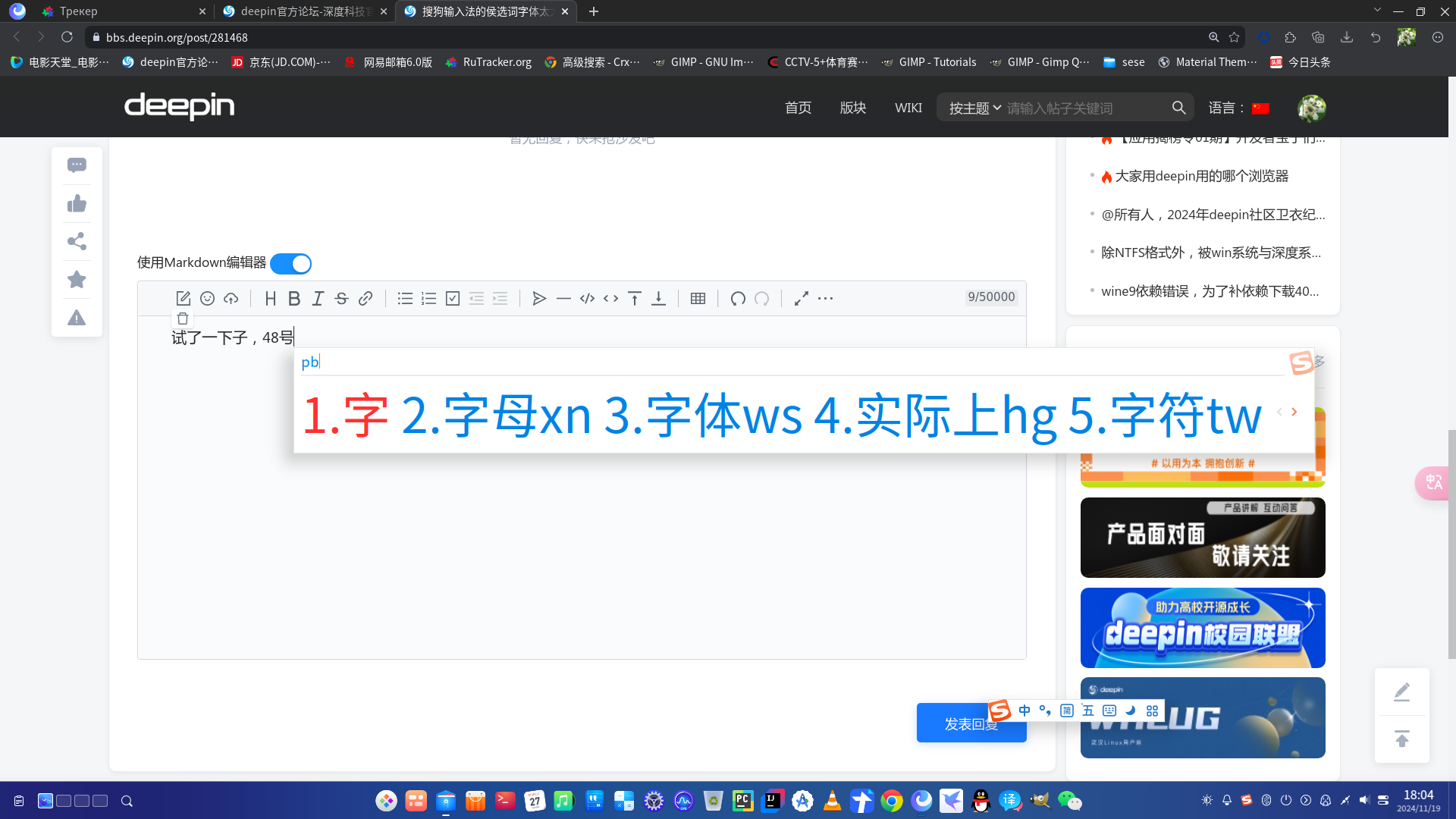Toggle Sogou Wubi 五 input mode
This screenshot has width=1456, height=819.
1088,711
